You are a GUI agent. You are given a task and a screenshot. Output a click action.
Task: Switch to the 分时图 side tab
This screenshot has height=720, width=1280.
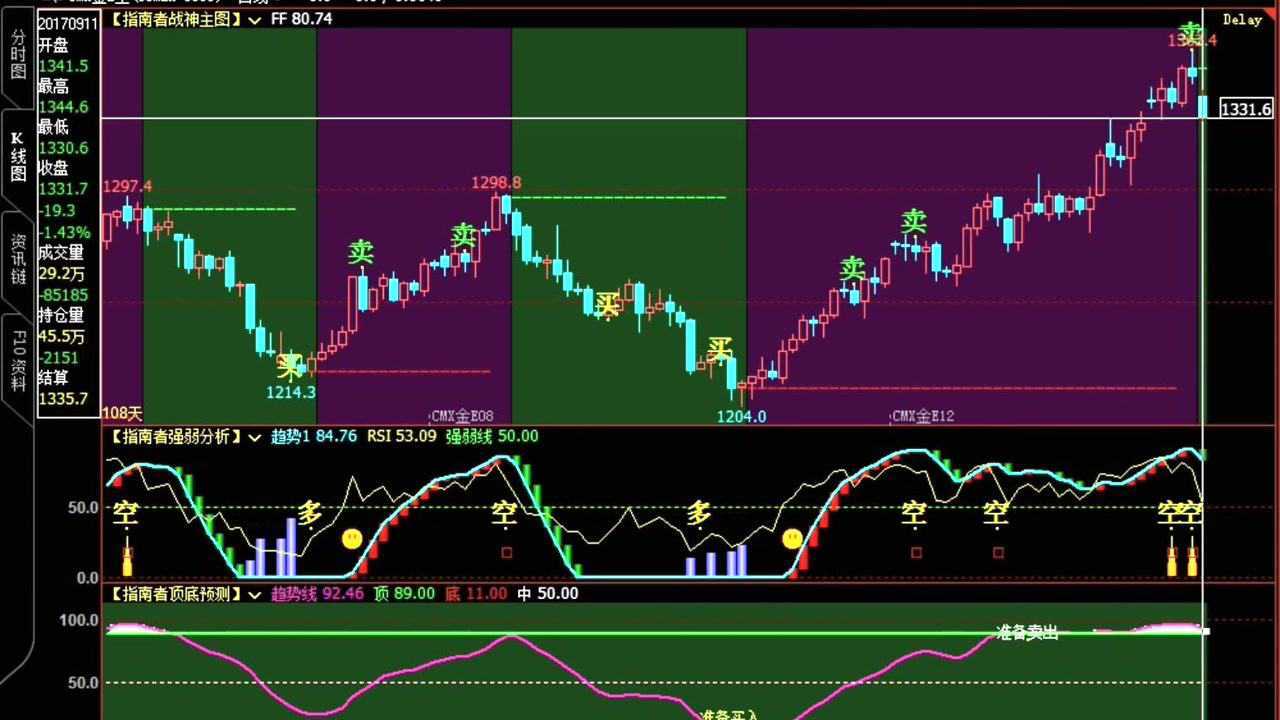click(18, 54)
